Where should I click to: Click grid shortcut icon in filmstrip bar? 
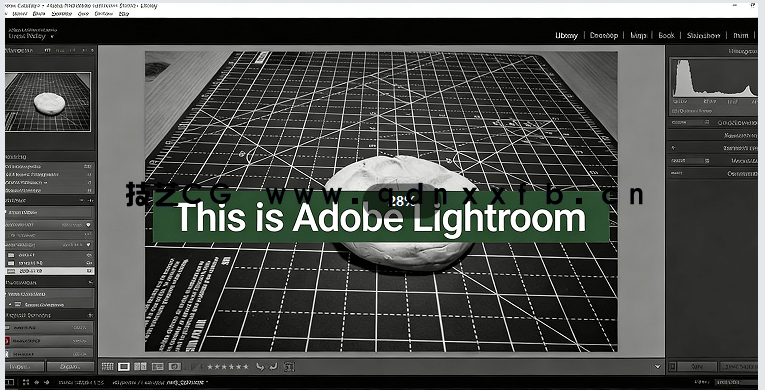26,382
